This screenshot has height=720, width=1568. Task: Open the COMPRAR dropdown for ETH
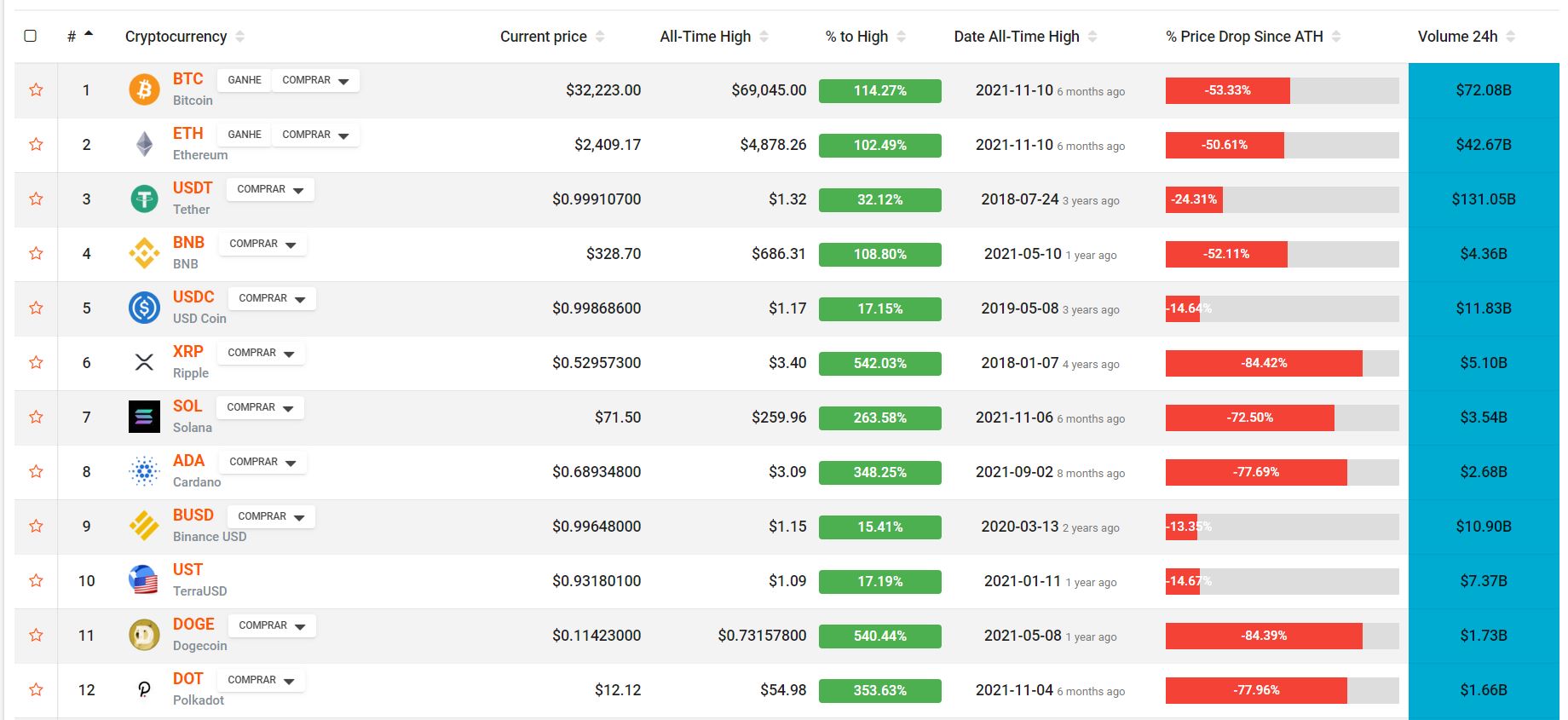pos(315,135)
